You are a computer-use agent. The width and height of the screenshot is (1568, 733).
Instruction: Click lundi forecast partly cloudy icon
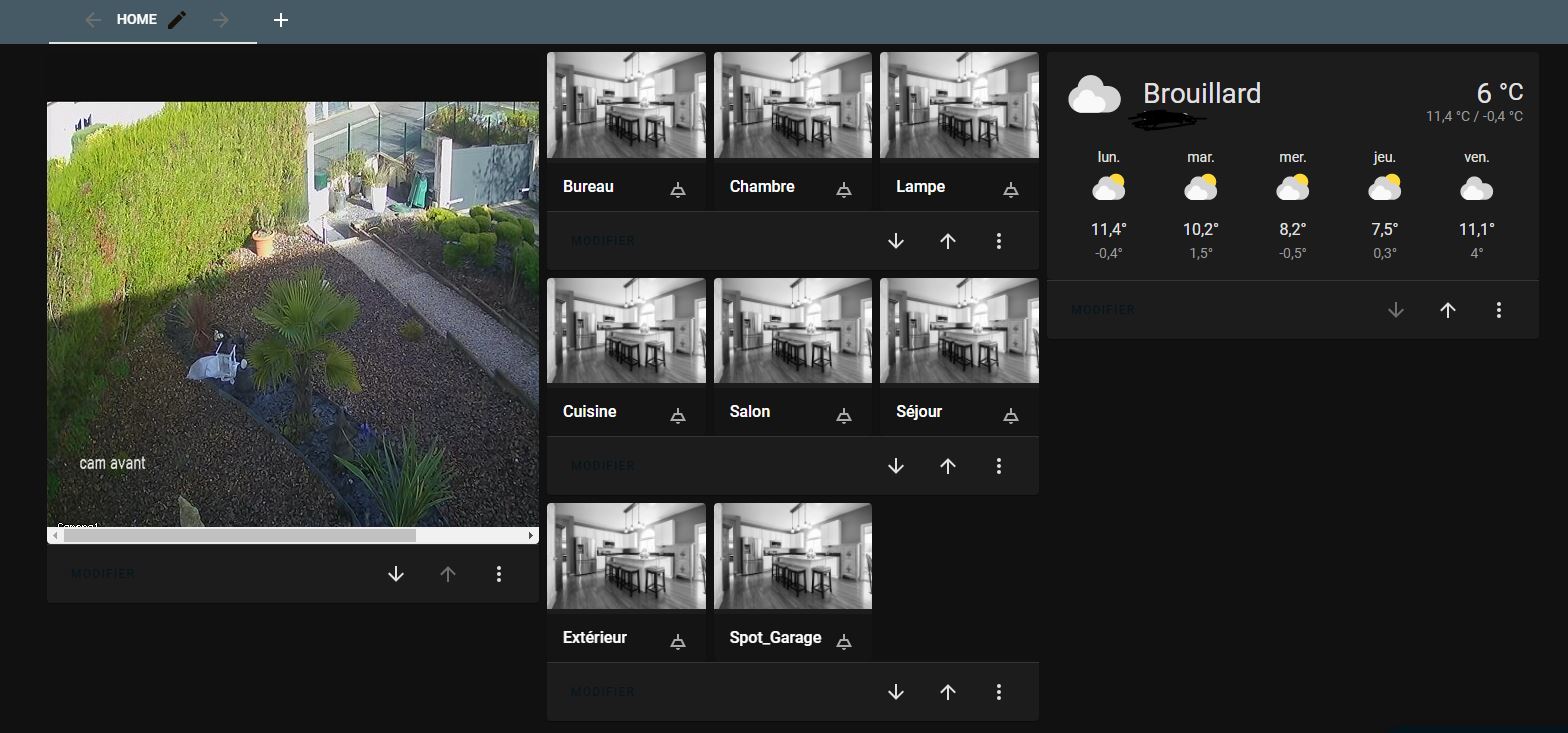(x=1109, y=188)
